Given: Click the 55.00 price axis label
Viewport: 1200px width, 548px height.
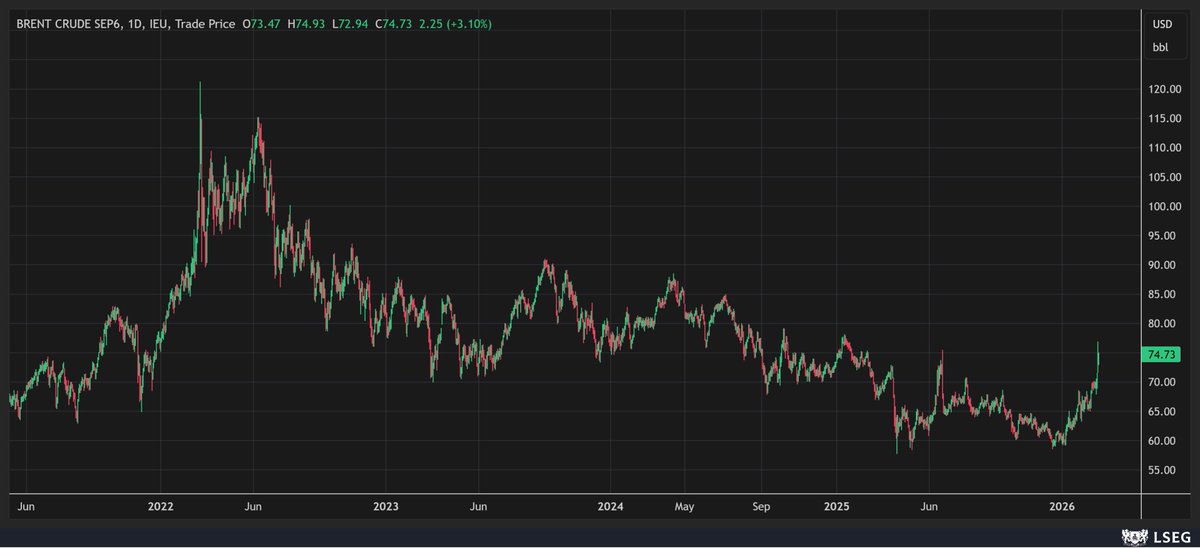Looking at the screenshot, I should (x=1164, y=470).
